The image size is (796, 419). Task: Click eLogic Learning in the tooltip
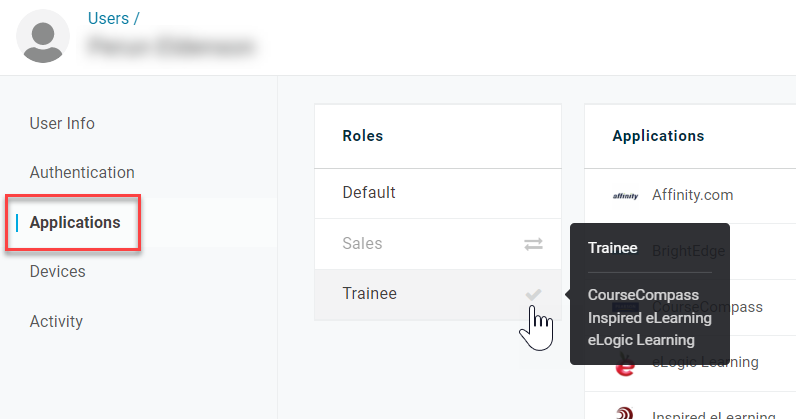641,340
